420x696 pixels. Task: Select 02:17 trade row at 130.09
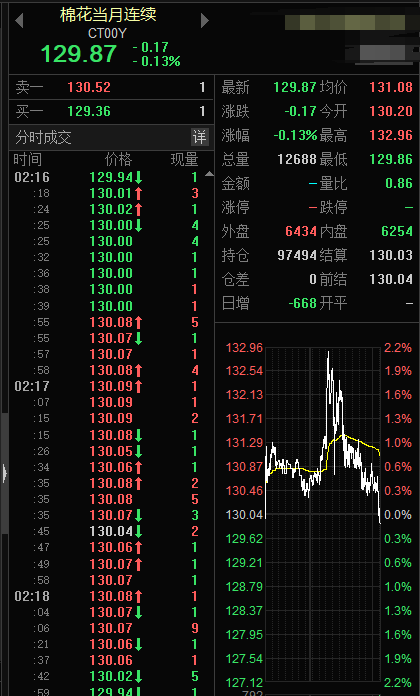coord(107,386)
